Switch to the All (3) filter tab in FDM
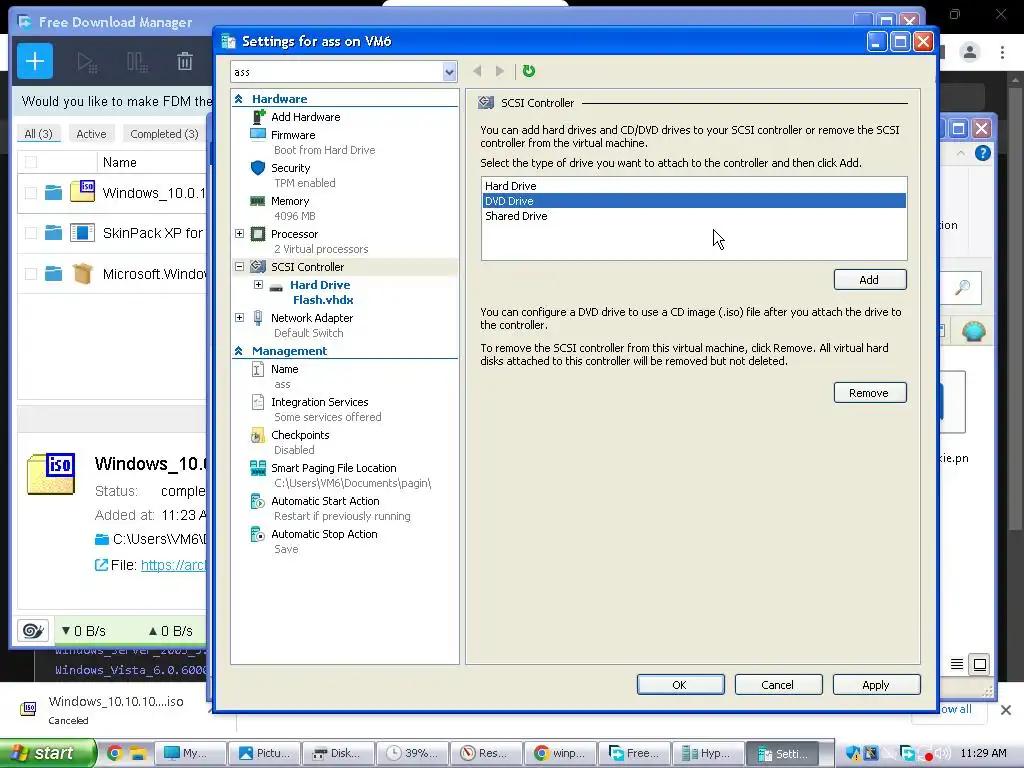This screenshot has width=1024, height=768. point(38,134)
